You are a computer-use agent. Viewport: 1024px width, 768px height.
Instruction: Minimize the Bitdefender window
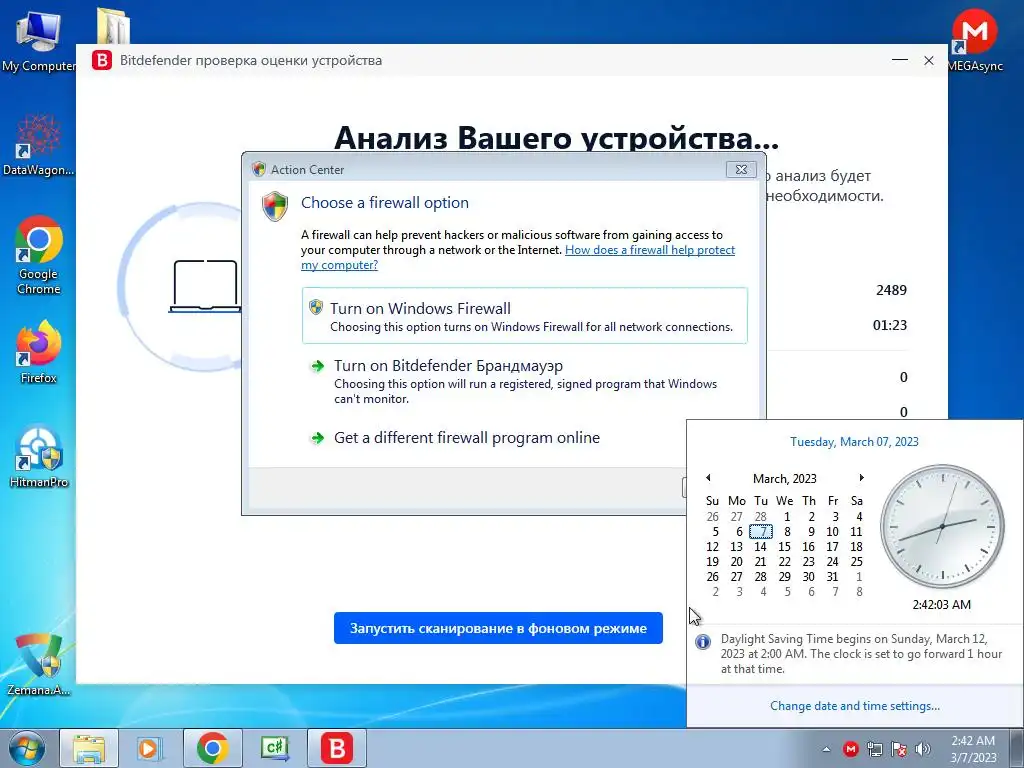pos(900,60)
